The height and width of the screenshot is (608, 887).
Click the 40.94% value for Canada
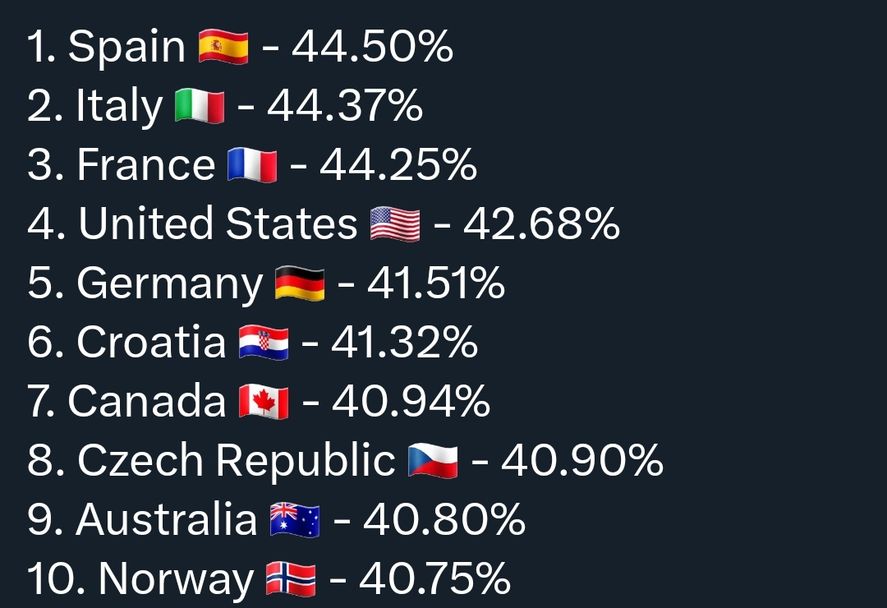click(x=411, y=402)
